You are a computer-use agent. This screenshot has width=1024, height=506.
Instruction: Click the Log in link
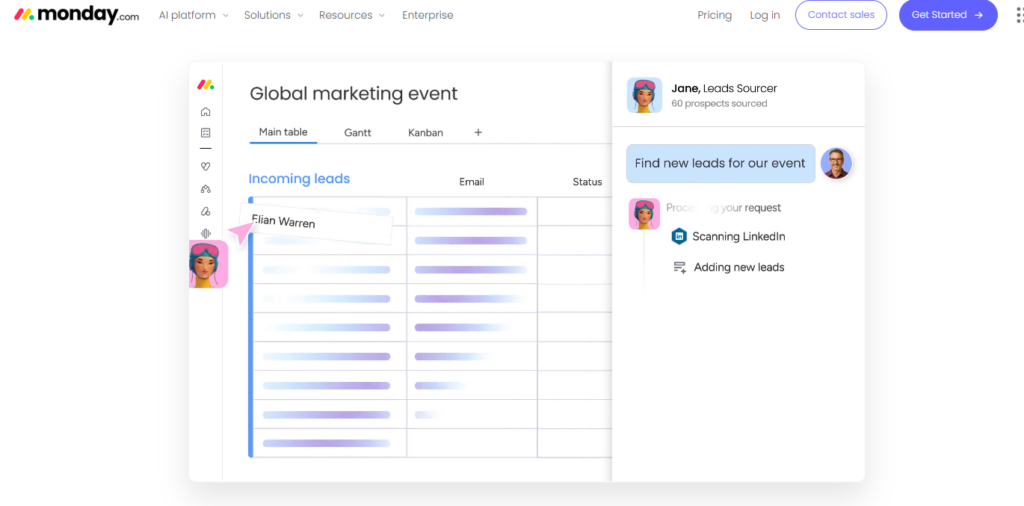pyautogui.click(x=765, y=15)
